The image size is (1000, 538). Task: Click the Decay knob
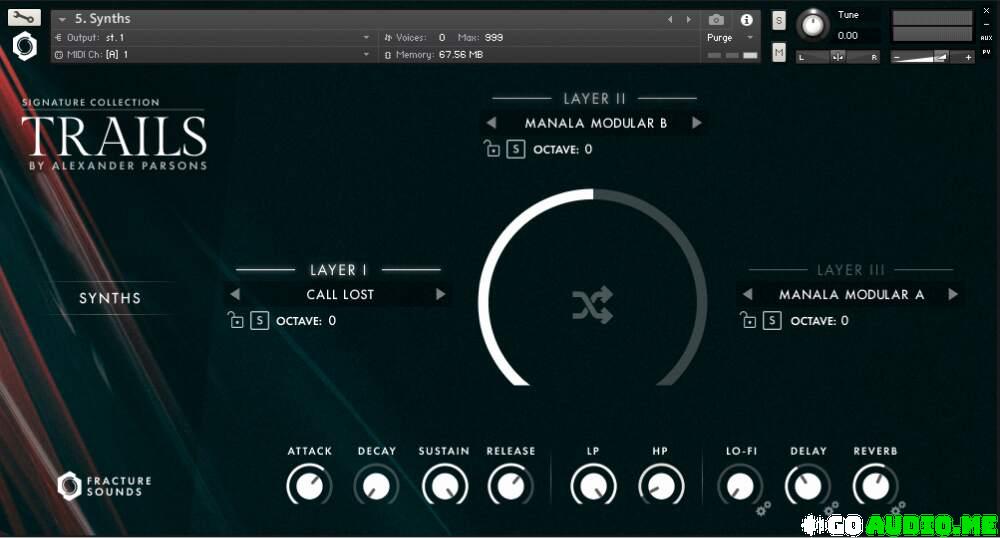(x=376, y=486)
